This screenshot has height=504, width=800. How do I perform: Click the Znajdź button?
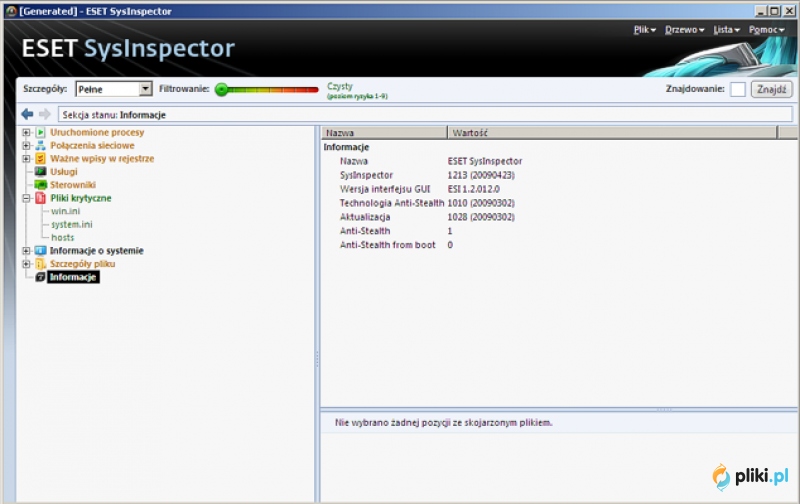pyautogui.click(x=771, y=89)
